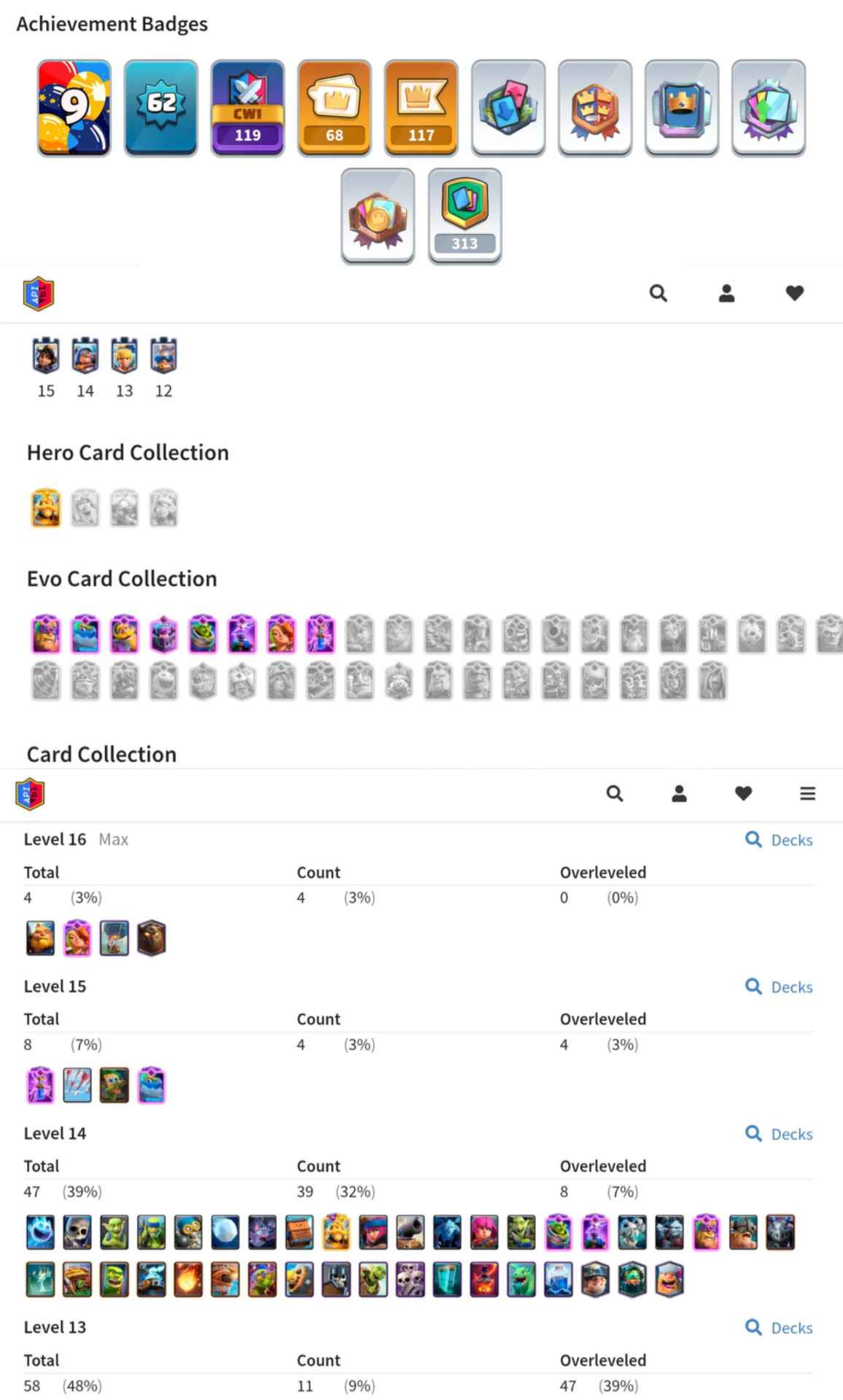Open Decks link for Level 16
843x1400 pixels.
coord(779,840)
